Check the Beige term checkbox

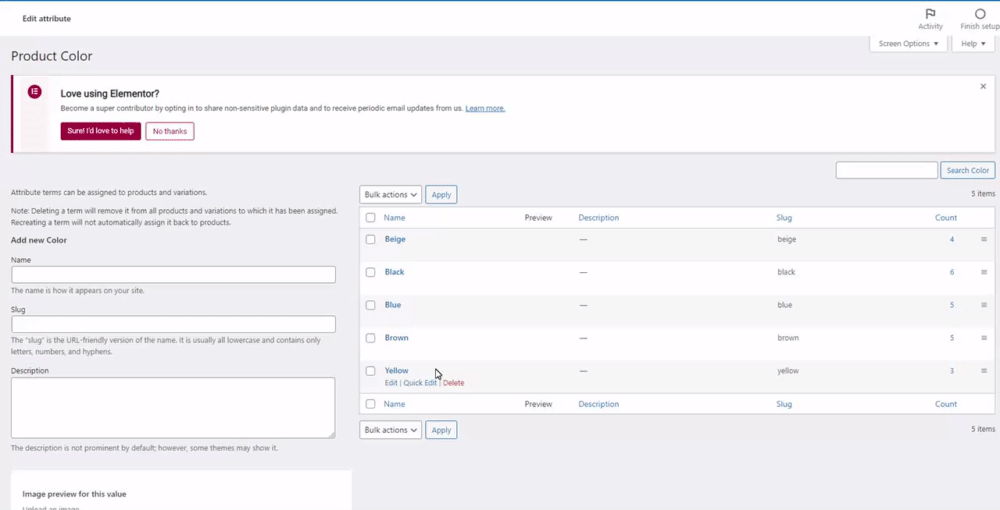[370, 240]
